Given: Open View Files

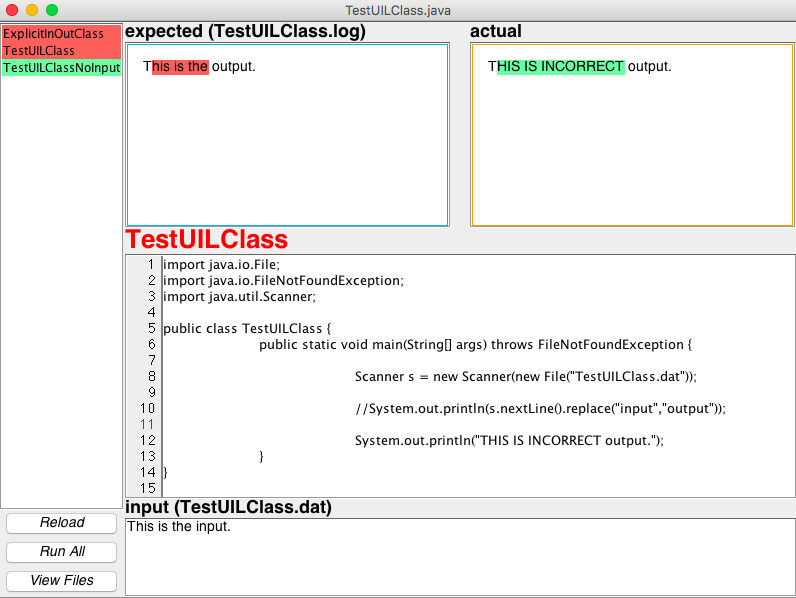Looking at the screenshot, I should 61,581.
